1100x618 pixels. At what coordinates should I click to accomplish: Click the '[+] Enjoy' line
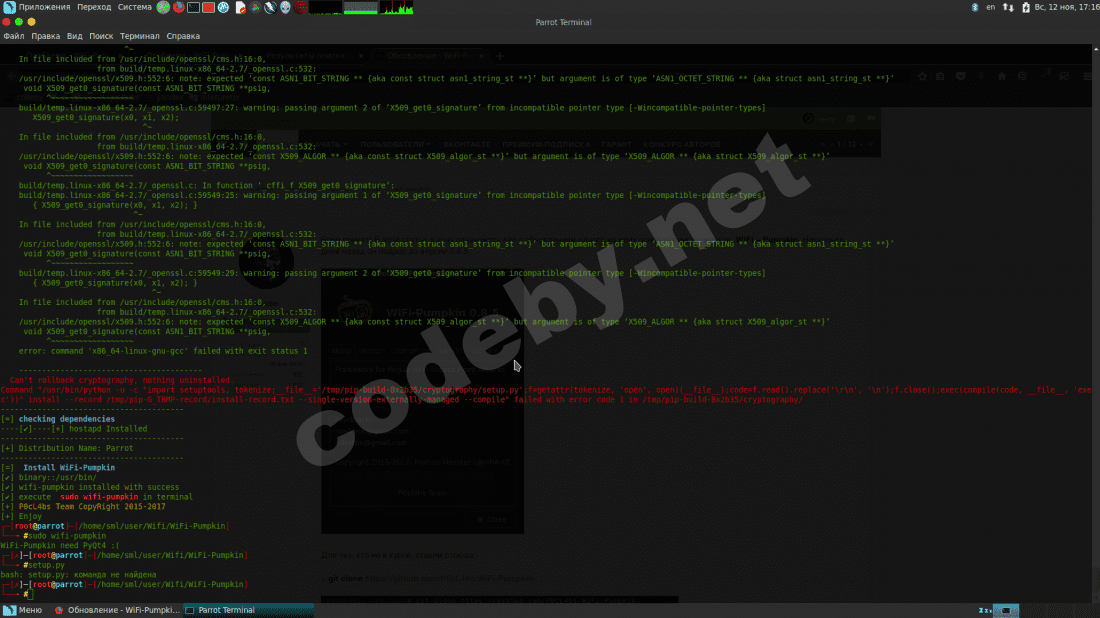pyautogui.click(x=21, y=516)
